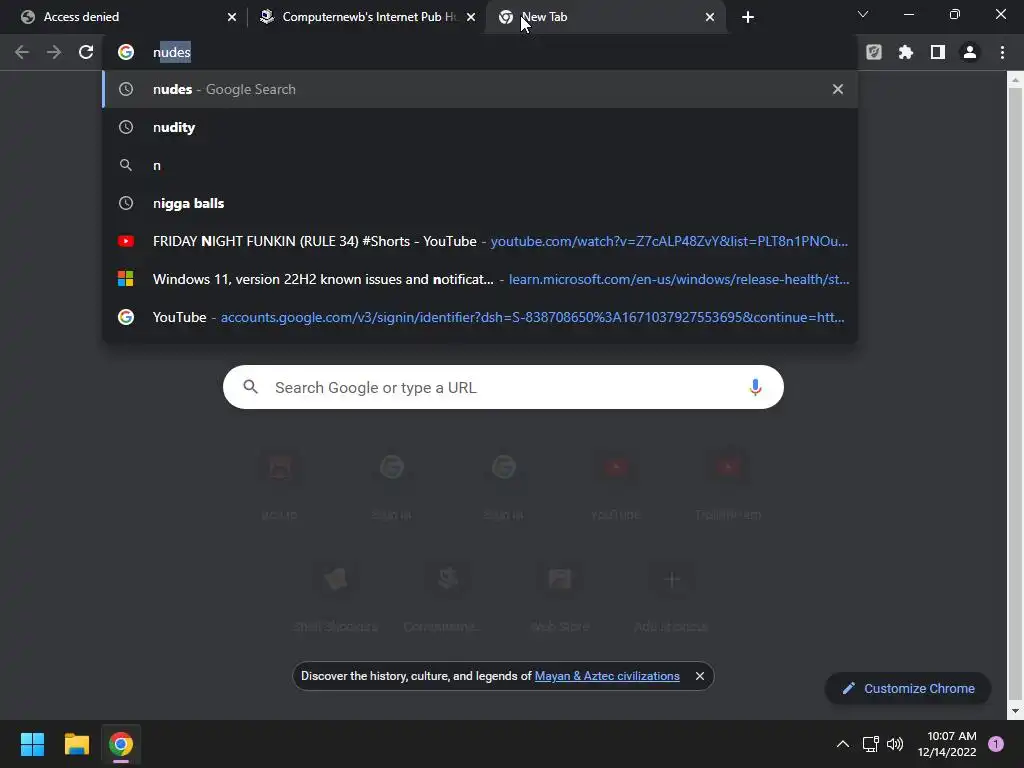1024x768 pixels.
Task: Switch to the Access denied tab
Action: (x=124, y=17)
